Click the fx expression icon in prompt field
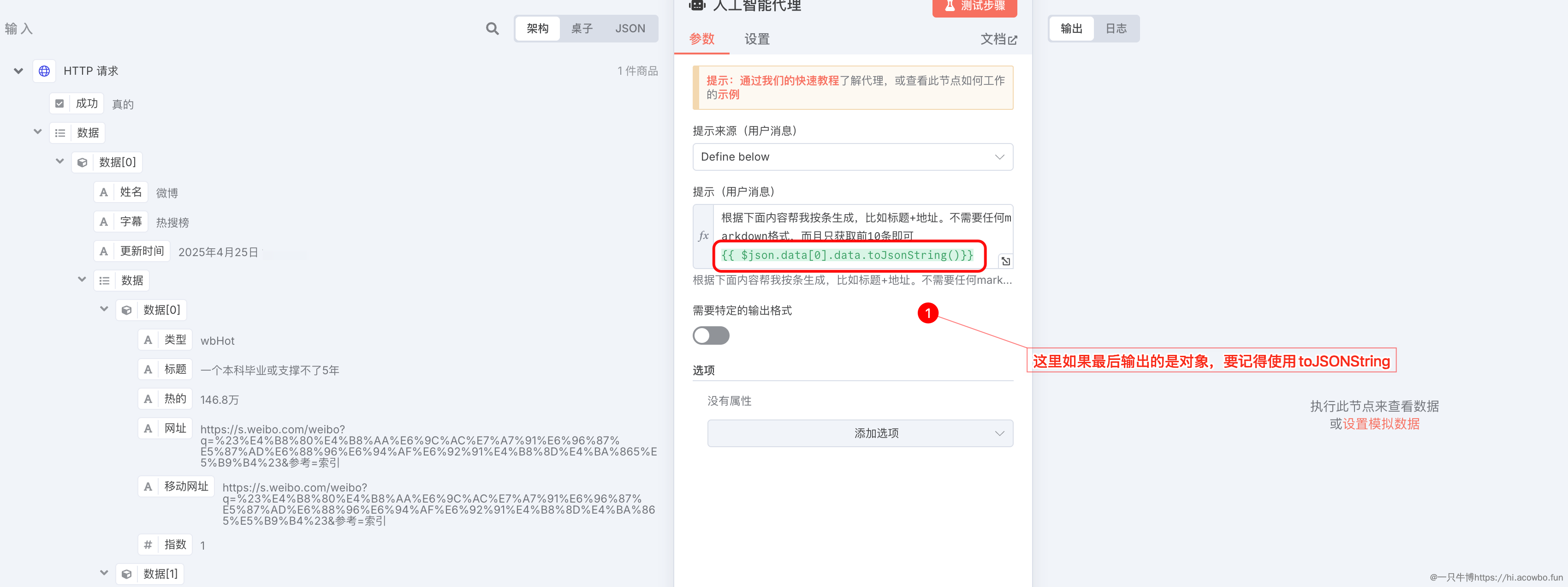Viewport: 1568px width, 587px height. coord(704,236)
